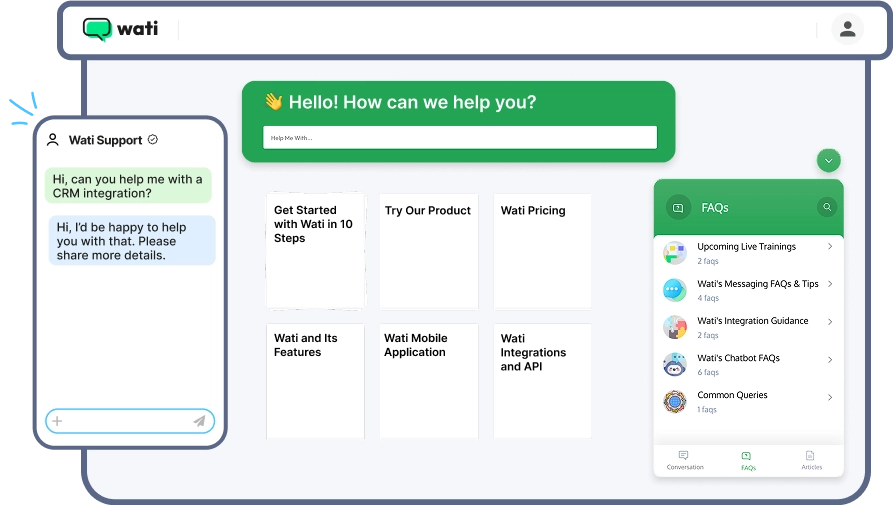Image resolution: width=893 pixels, height=505 pixels.
Task: Click Common Queries title
Action: pyautogui.click(x=732, y=395)
